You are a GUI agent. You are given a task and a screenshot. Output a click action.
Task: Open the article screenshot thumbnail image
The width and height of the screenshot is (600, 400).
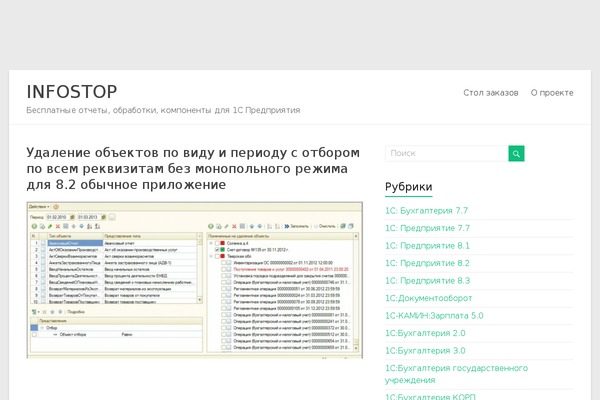point(194,280)
